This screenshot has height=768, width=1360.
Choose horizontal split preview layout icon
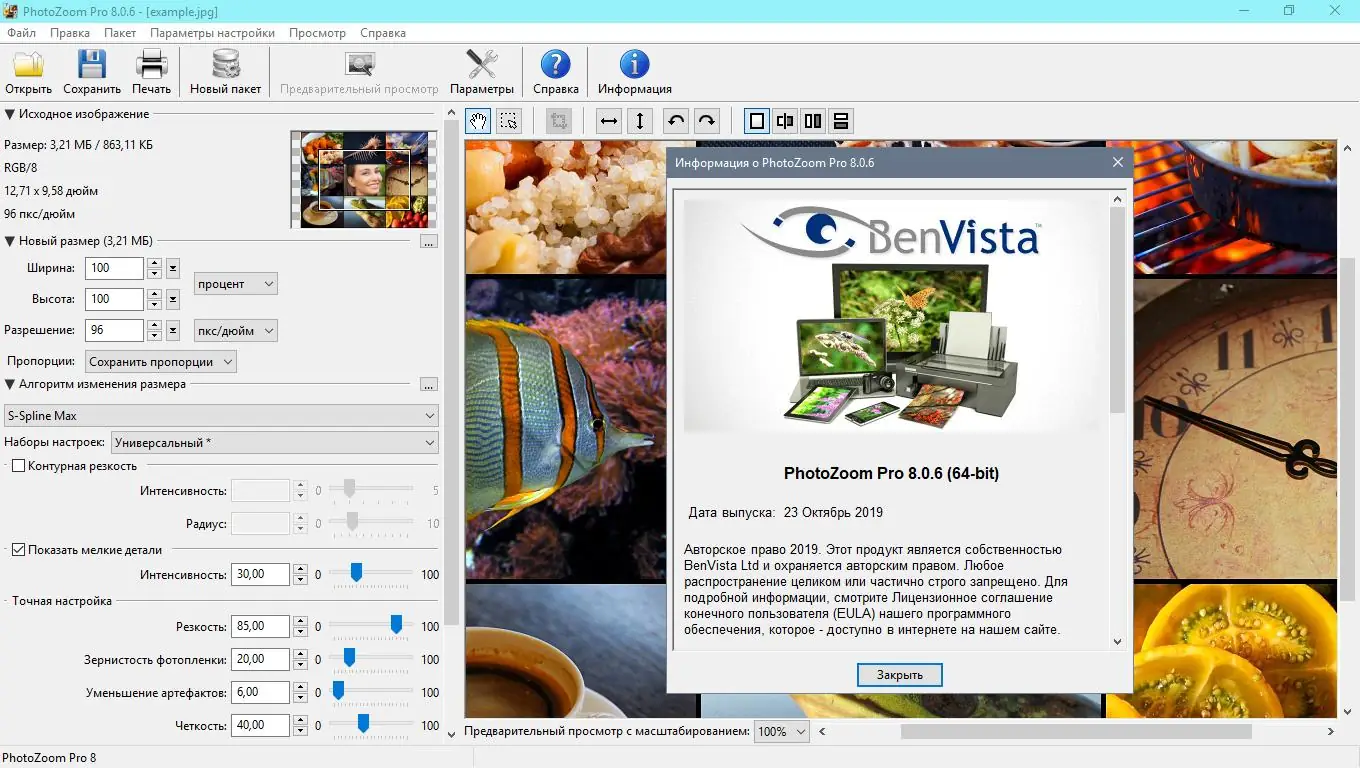click(x=841, y=121)
